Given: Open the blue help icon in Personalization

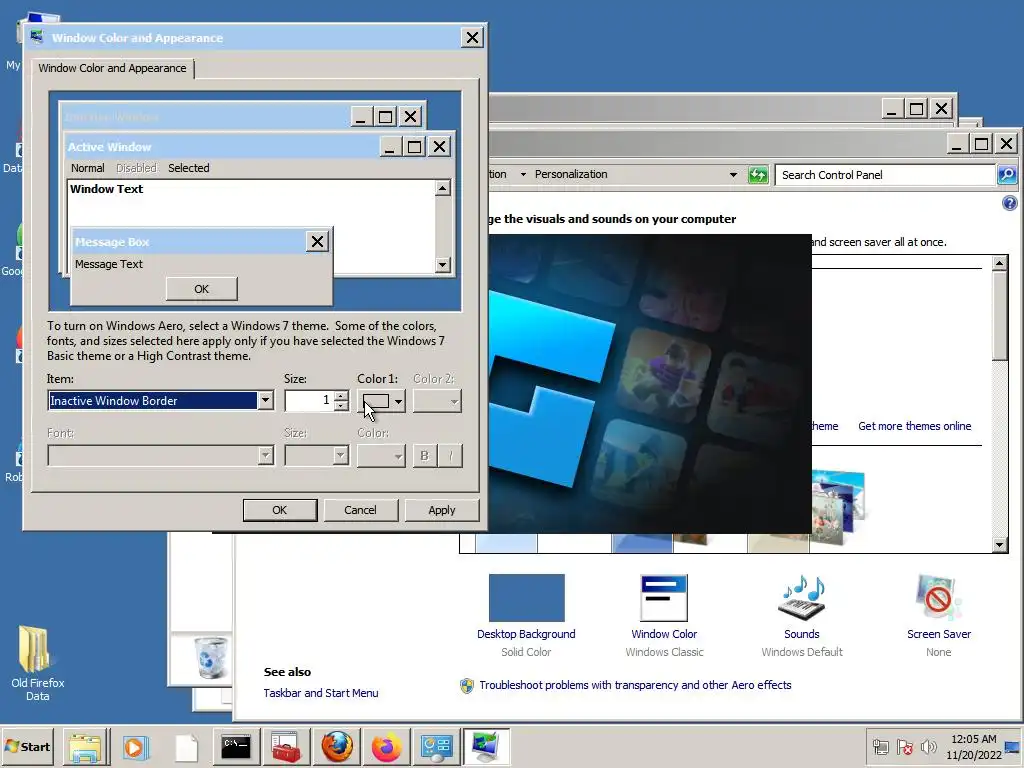Looking at the screenshot, I should [1010, 203].
